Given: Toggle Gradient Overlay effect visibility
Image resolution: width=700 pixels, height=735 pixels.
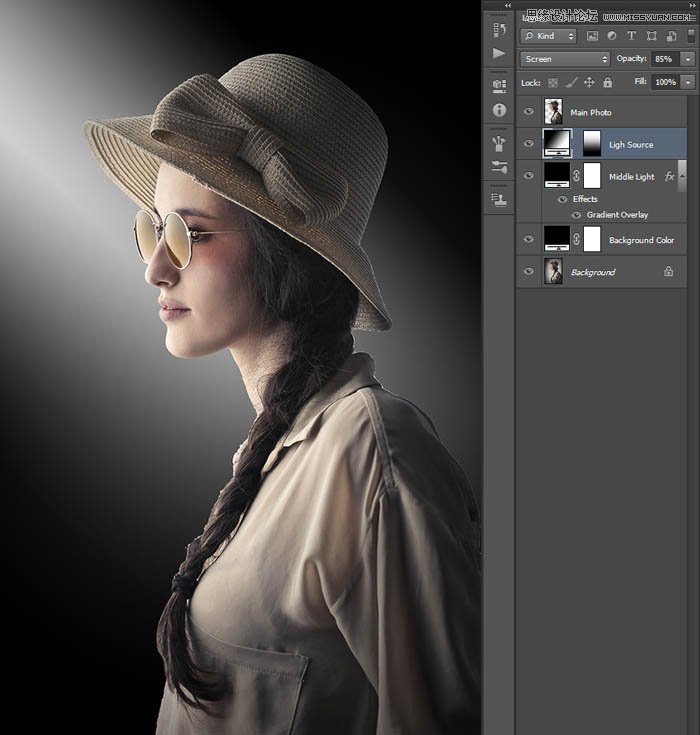Looking at the screenshot, I should (x=576, y=215).
